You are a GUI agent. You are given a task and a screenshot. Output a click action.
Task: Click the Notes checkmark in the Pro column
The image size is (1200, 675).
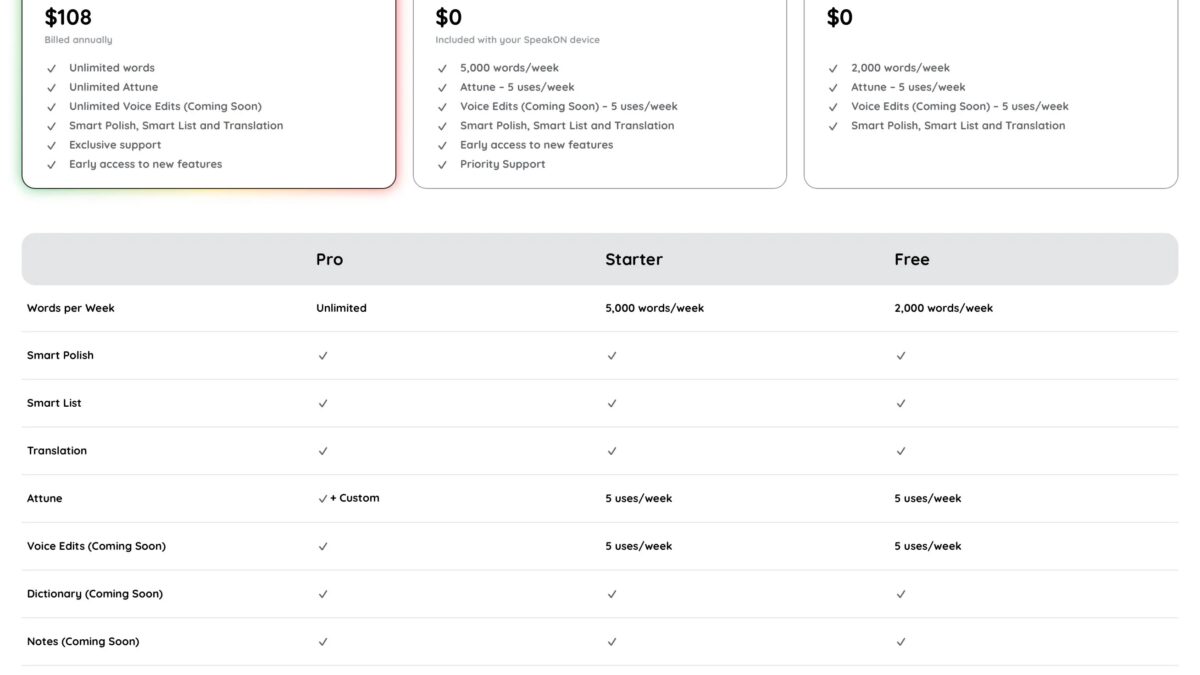tap(323, 642)
